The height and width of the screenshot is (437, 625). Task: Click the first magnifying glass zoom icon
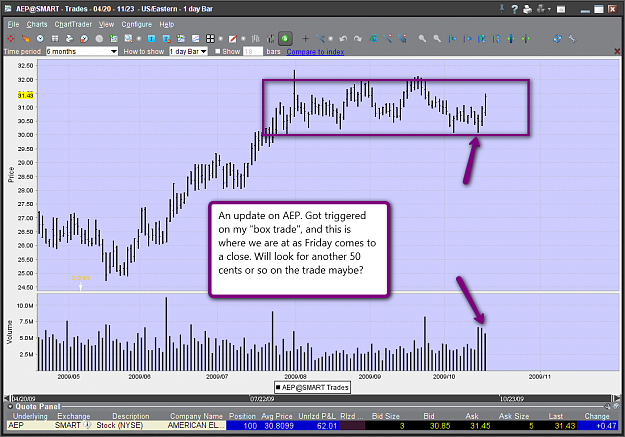423,39
